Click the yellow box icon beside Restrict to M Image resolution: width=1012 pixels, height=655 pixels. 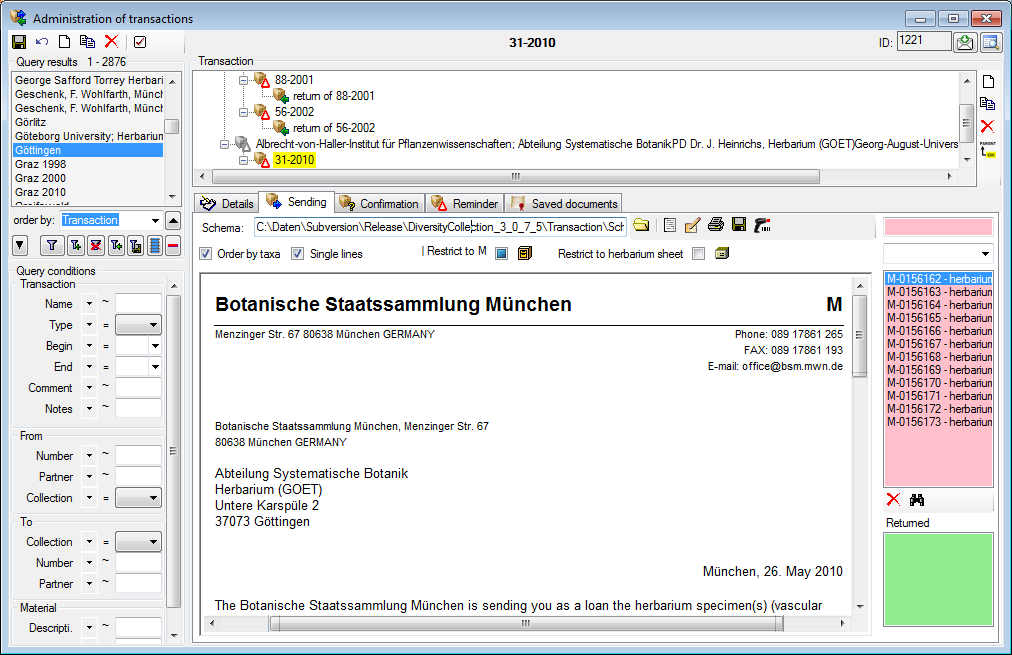click(525, 253)
